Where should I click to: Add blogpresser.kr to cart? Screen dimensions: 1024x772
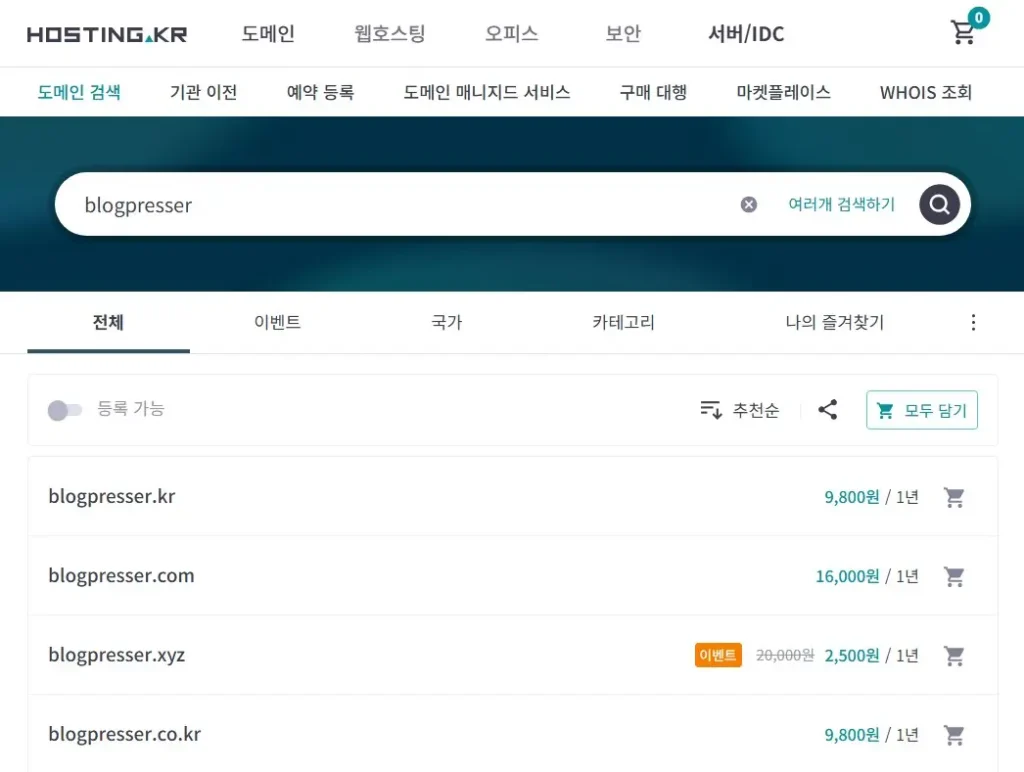(x=954, y=497)
